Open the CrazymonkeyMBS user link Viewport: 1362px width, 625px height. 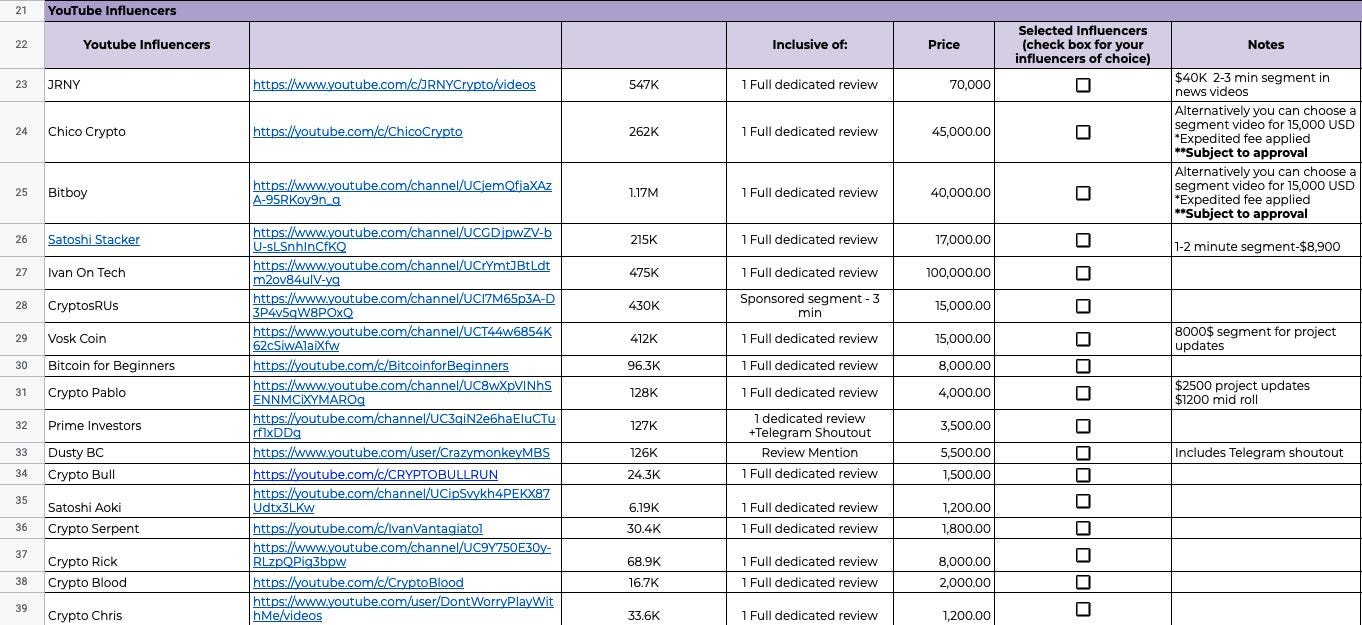pyautogui.click(x=401, y=453)
